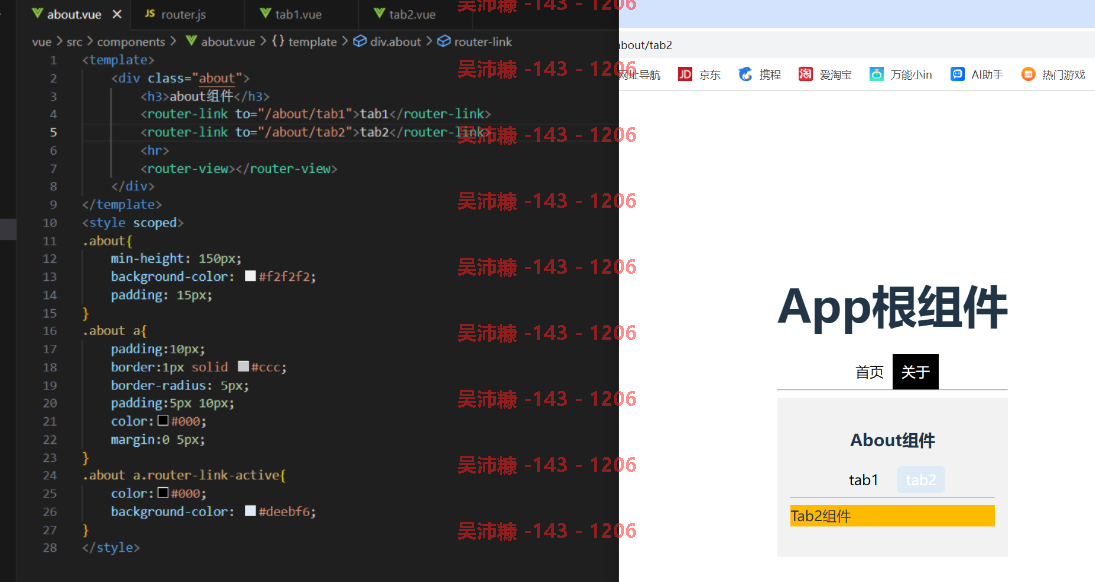Open the 'router-link' breadcrumb segment
The height and width of the screenshot is (582, 1095).
483,42
